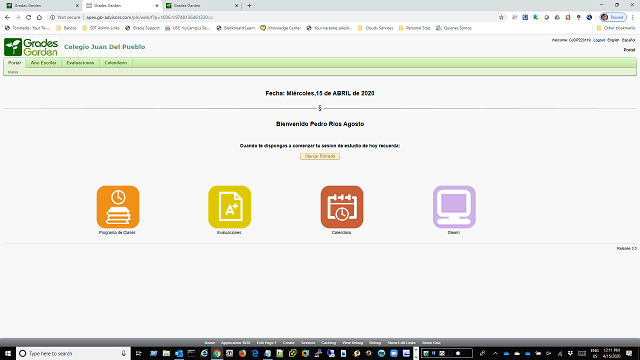Switch to the third Grades Garden browser tab
640x360 pixels.
[202, 6]
